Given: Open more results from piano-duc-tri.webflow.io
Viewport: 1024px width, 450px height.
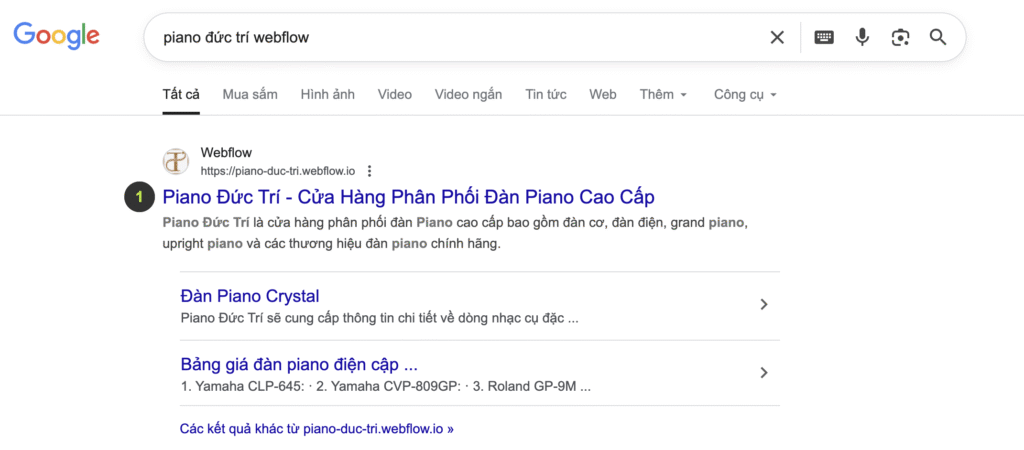Looking at the screenshot, I should click(x=317, y=428).
